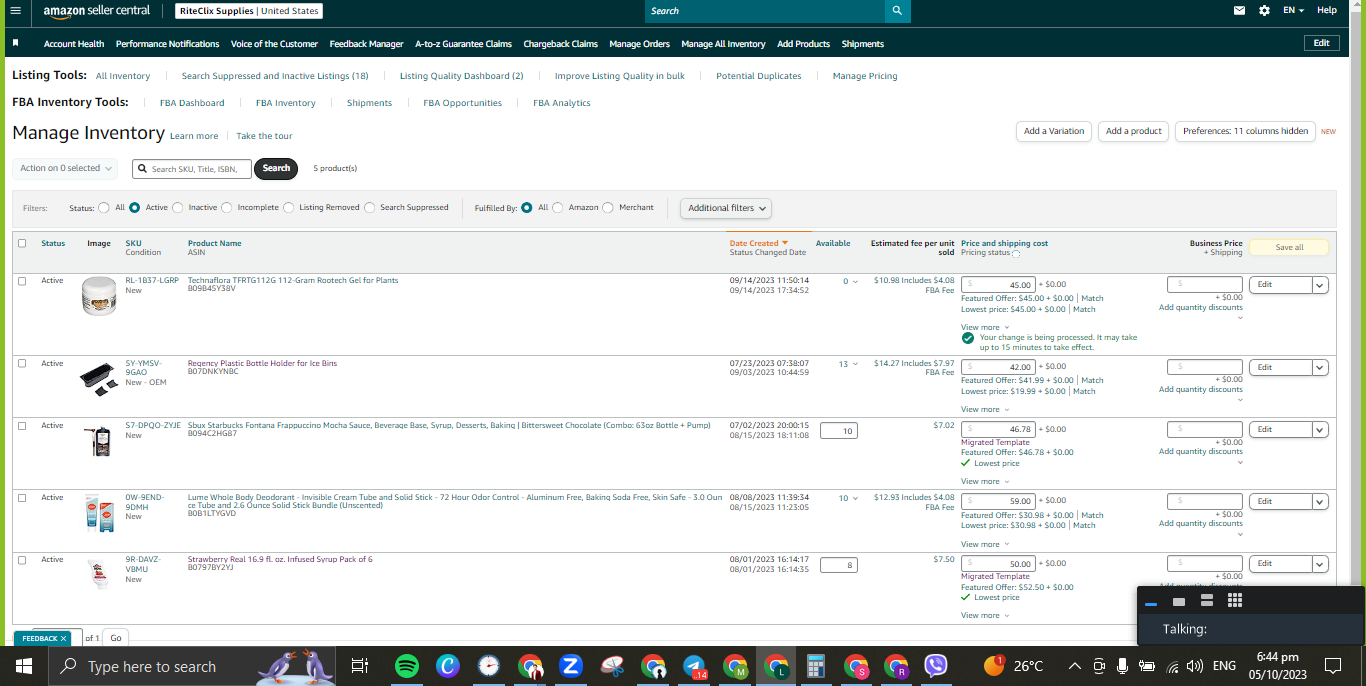Viewport: 1366px width, 686px height.
Task: Open the Action on 0 selected dropdown
Action: point(65,169)
